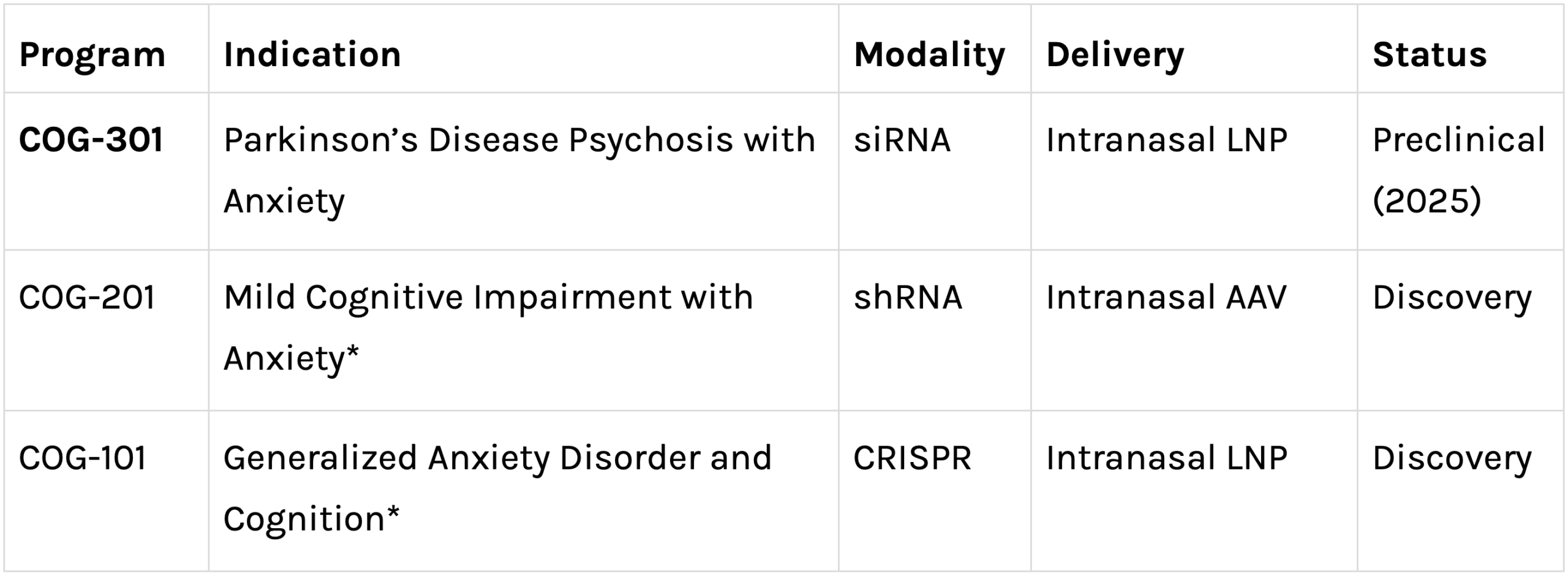1568x576 pixels.
Task: Click Discovery status in COG-101 row
Action: click(x=1461, y=491)
